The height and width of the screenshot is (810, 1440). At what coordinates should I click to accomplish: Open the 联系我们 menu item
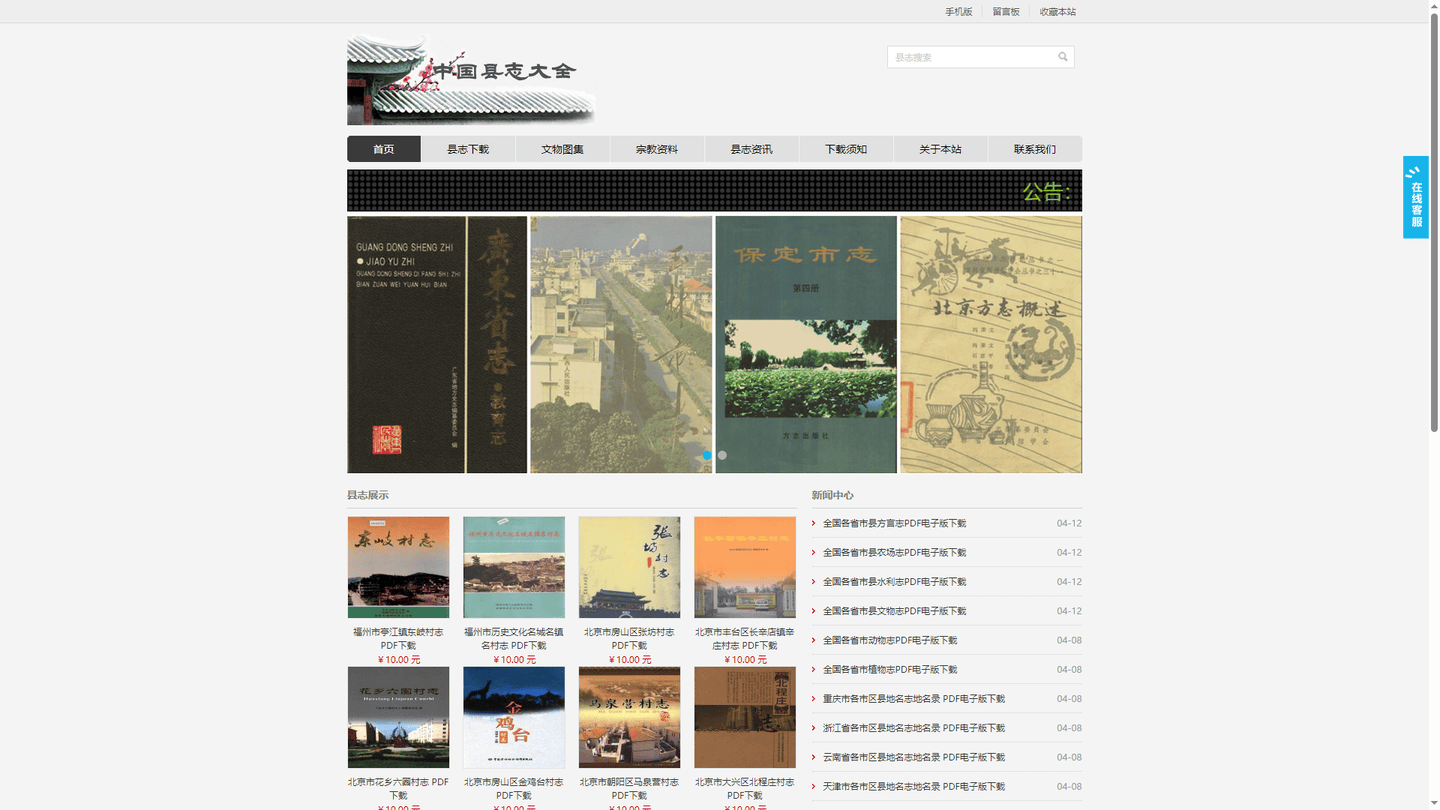coord(1035,149)
